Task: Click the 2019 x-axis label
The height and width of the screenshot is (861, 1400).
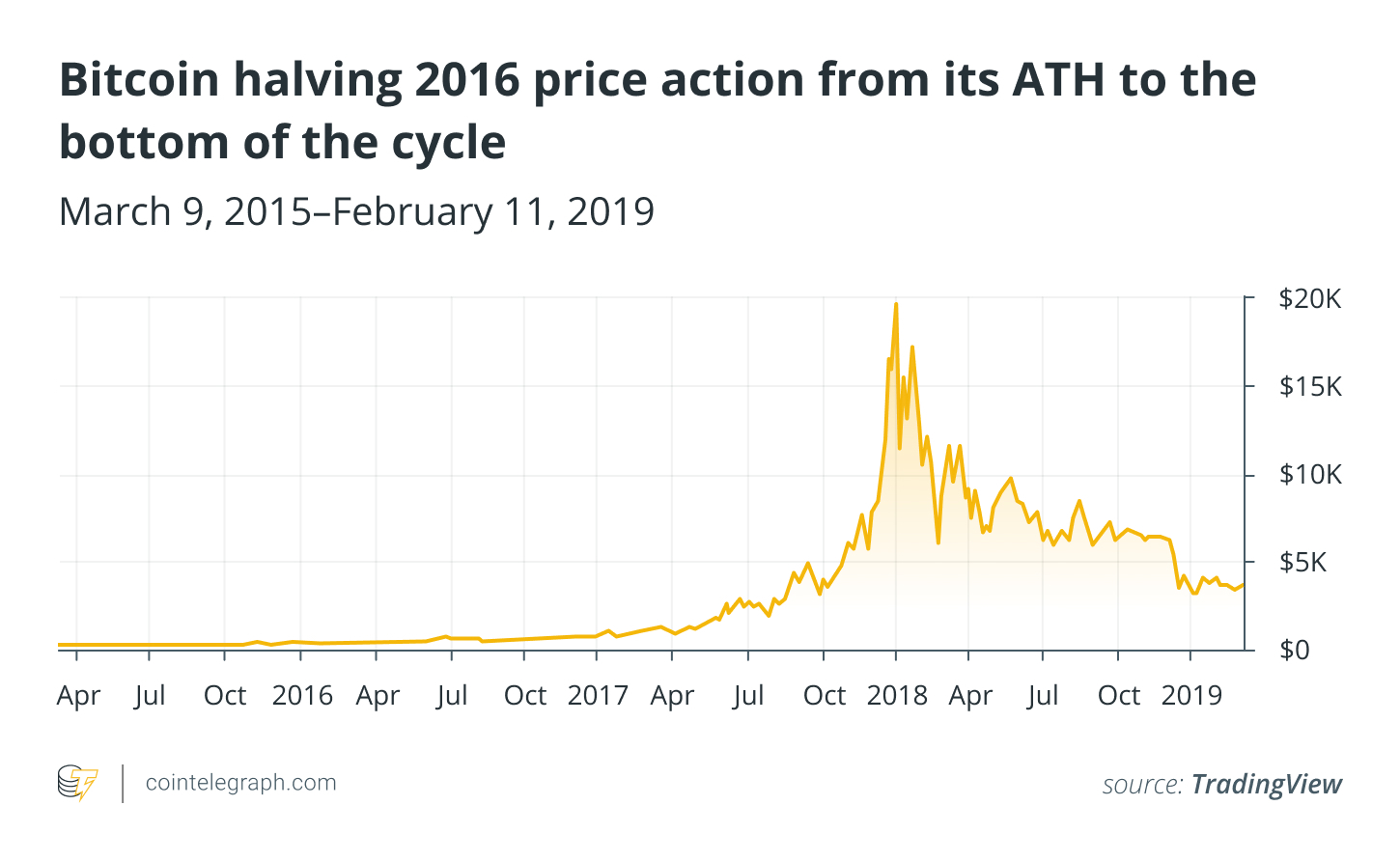Action: click(x=1191, y=696)
